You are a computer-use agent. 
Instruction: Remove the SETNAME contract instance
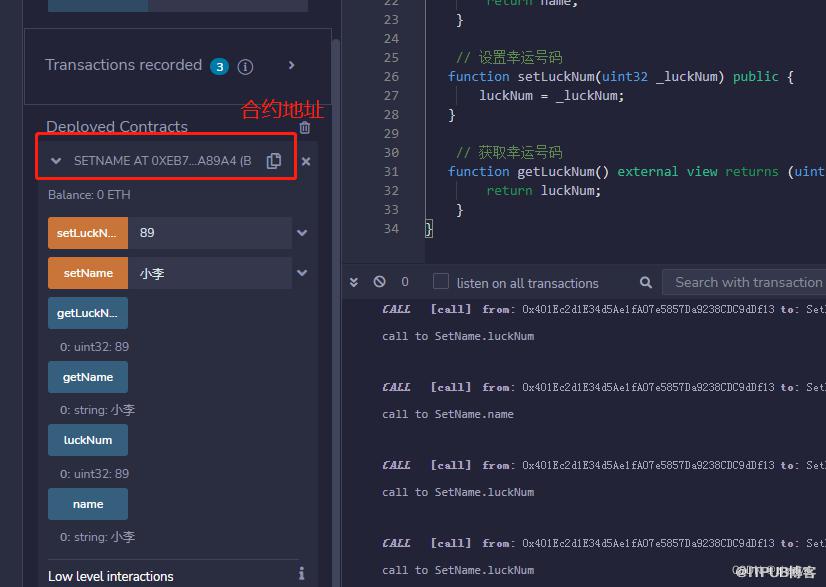(x=306, y=161)
